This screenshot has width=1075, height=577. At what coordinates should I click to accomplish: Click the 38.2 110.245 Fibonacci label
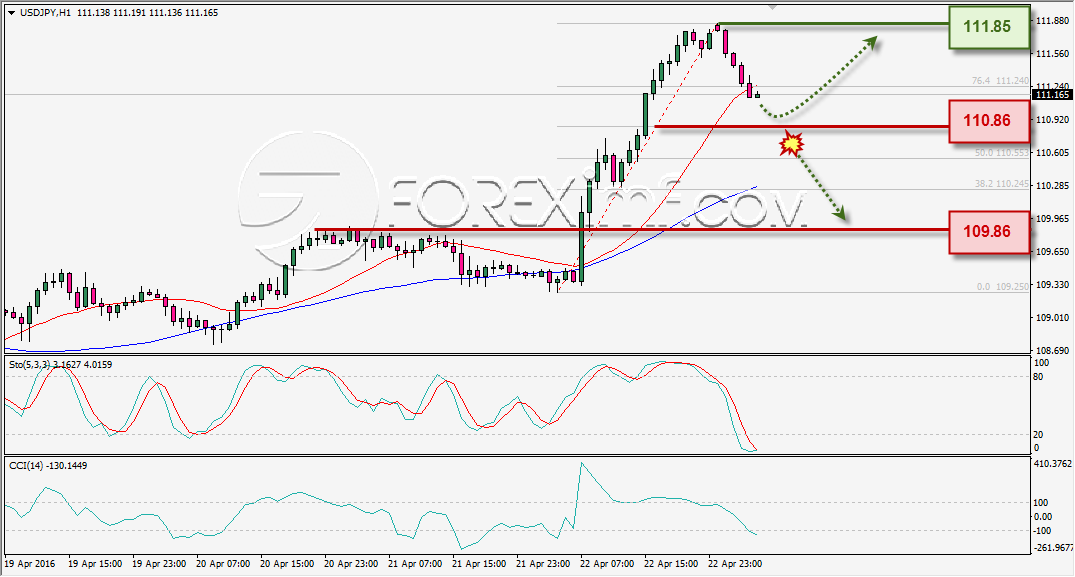tap(1002, 184)
